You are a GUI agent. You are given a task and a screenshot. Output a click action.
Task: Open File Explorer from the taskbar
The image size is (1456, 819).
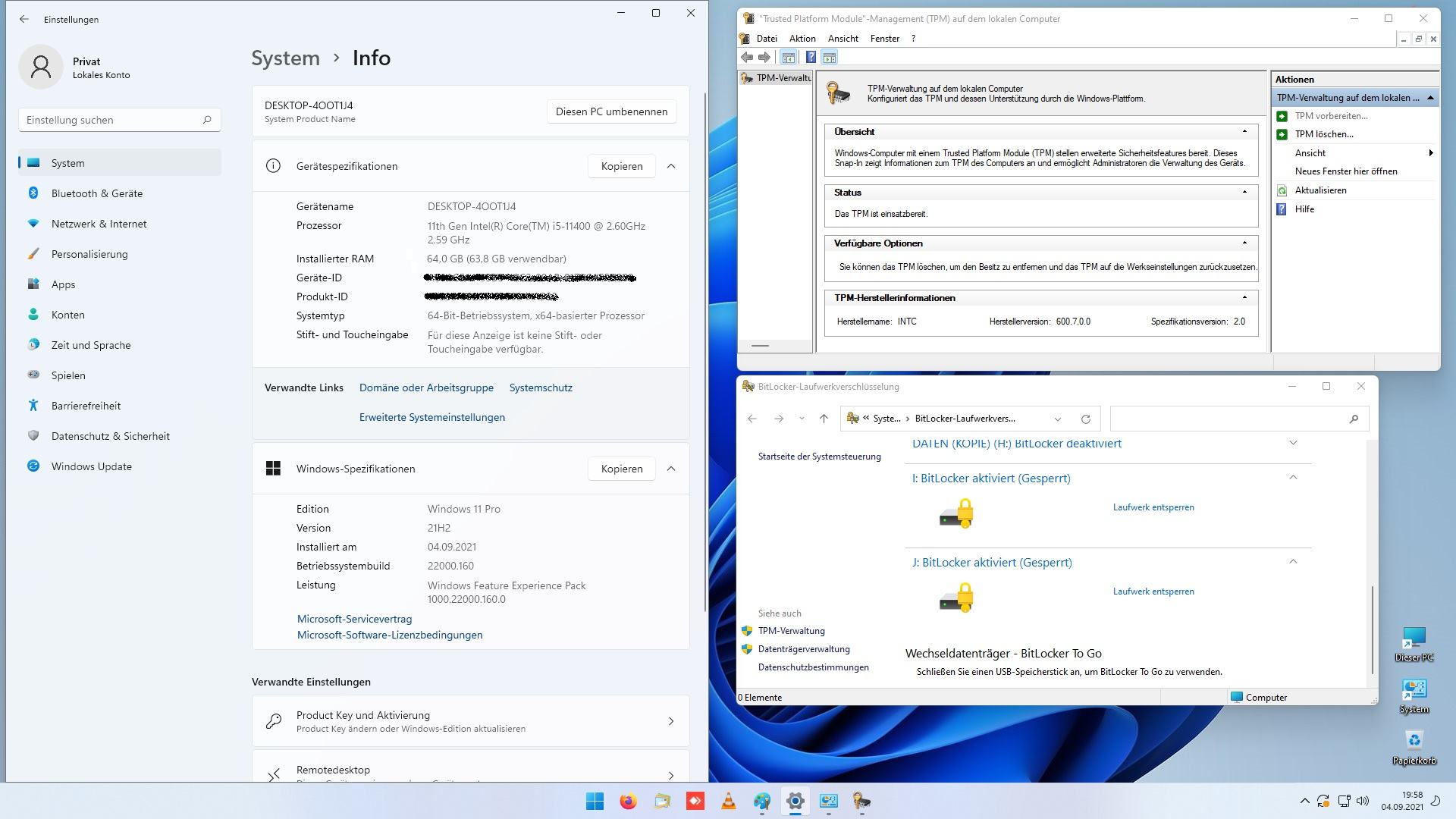pos(661,801)
